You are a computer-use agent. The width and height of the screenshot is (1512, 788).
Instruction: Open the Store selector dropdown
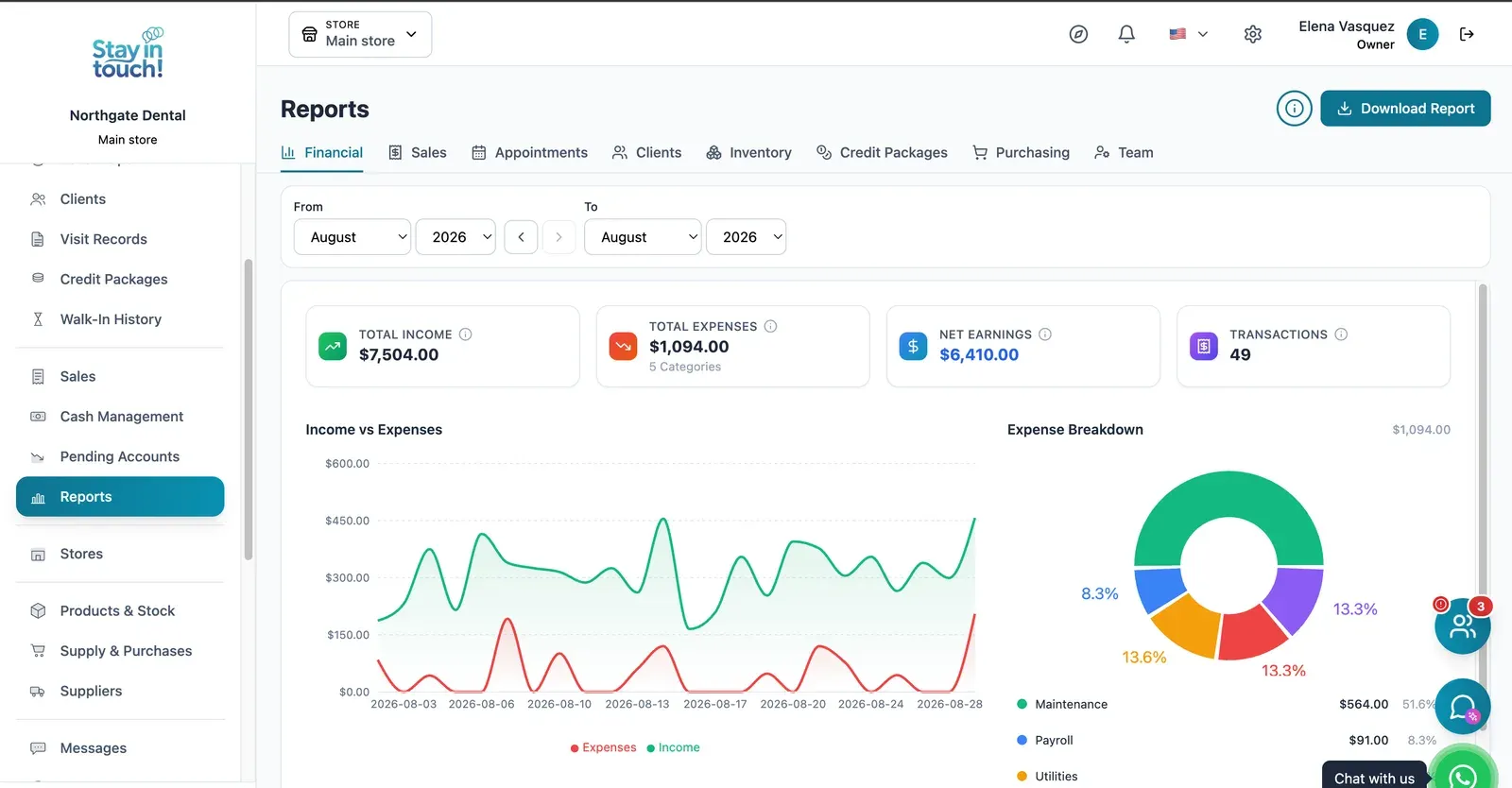tap(360, 34)
